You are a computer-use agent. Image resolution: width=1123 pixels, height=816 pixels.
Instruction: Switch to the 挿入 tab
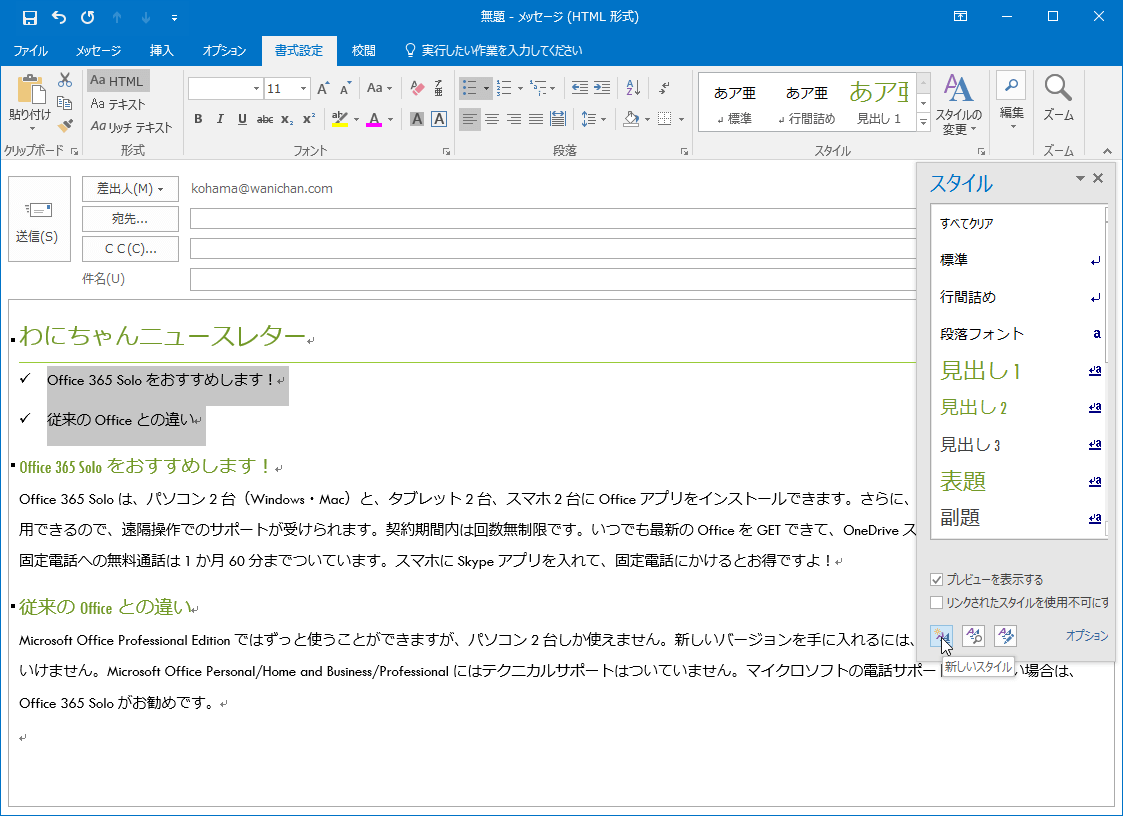(161, 51)
